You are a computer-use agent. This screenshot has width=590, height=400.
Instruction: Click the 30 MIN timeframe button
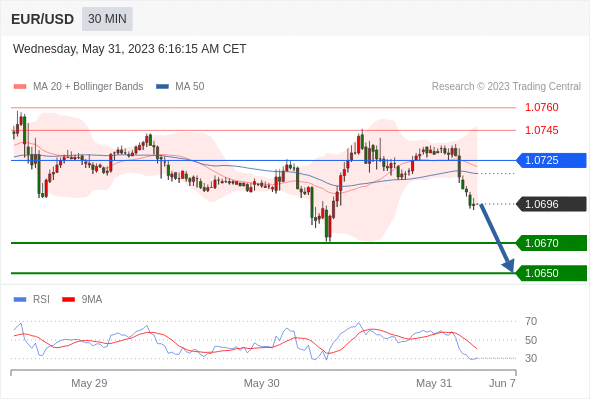(x=107, y=19)
